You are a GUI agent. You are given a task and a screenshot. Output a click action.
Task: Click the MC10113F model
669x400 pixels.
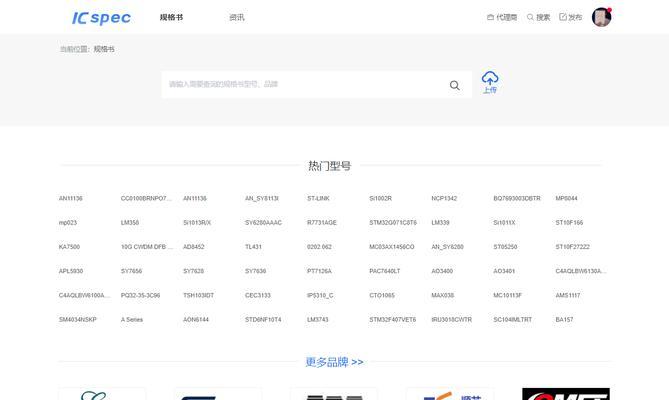point(507,296)
